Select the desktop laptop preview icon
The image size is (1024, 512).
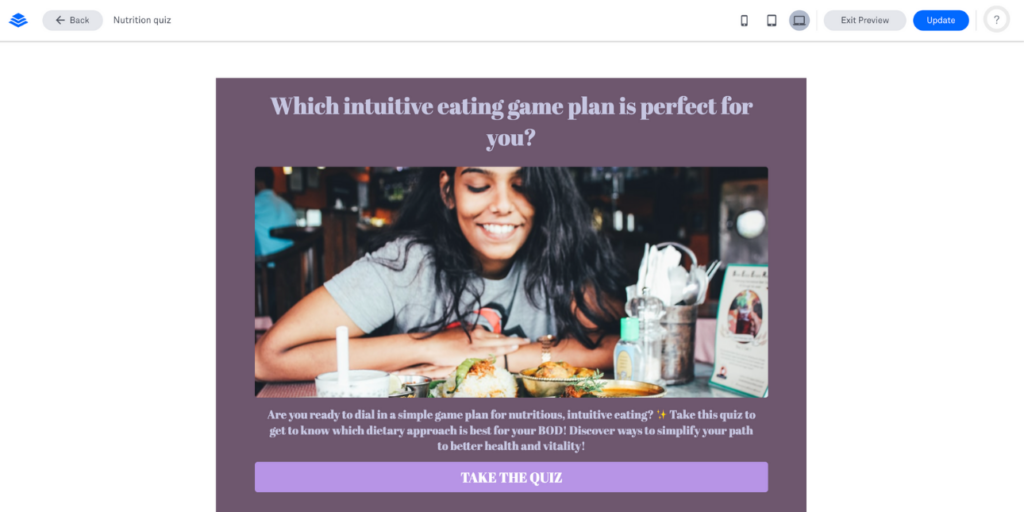(x=799, y=20)
